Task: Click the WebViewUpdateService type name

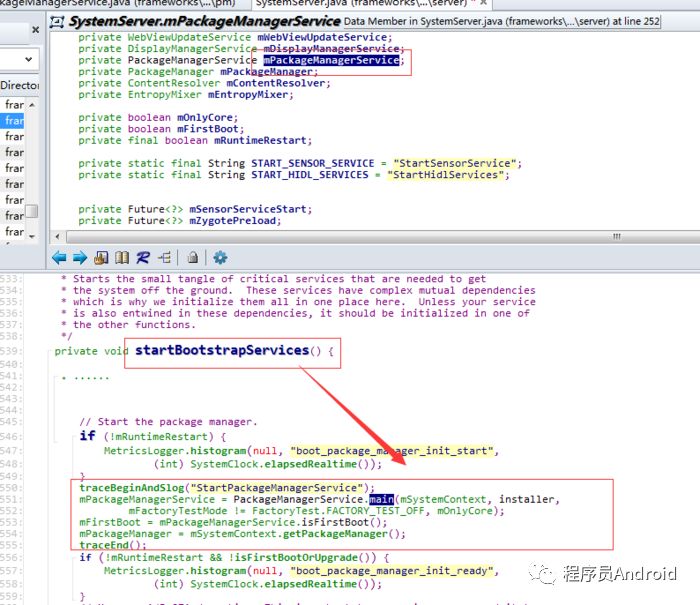Action: click(189, 37)
